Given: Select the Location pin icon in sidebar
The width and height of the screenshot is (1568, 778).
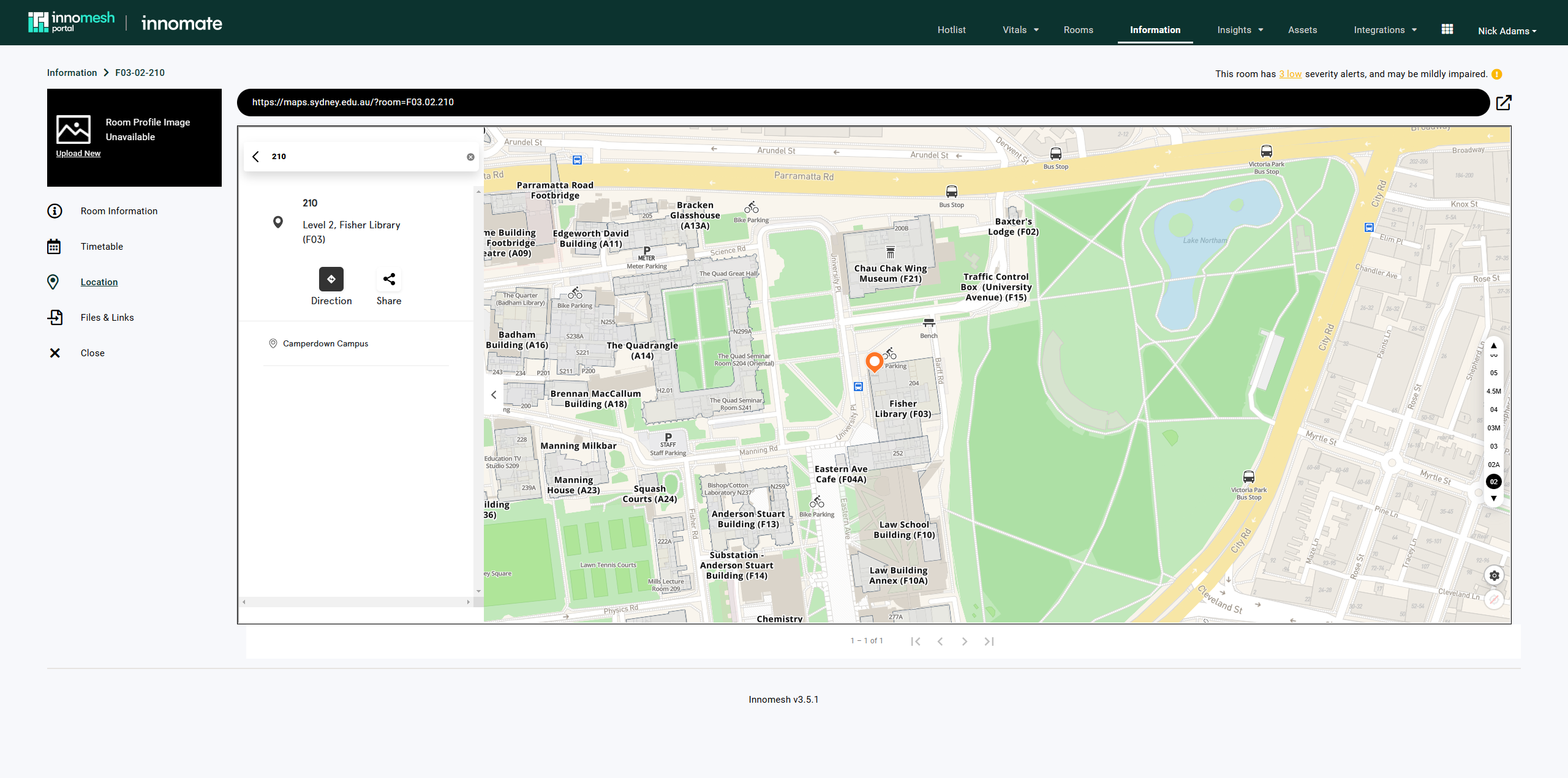Looking at the screenshot, I should 53,282.
